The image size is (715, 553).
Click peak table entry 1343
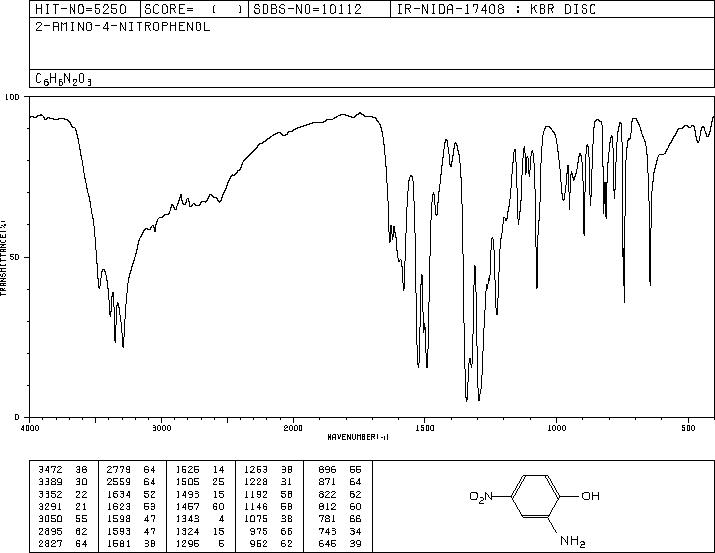pos(187,519)
